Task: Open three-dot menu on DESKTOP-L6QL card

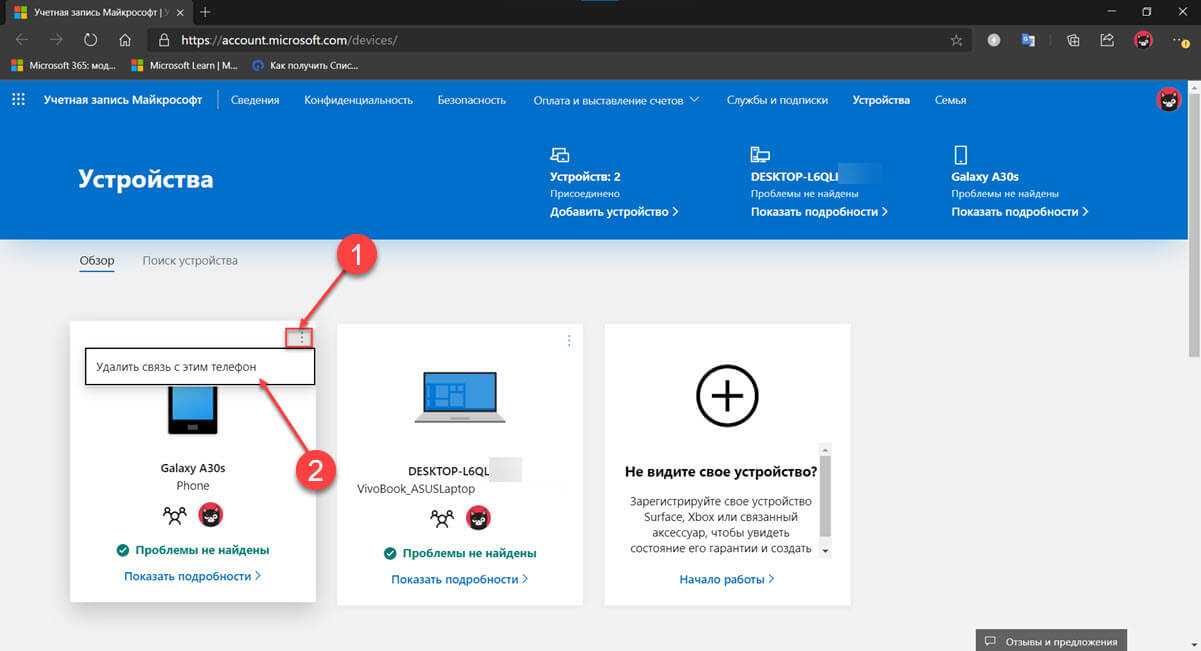Action: [x=569, y=341]
